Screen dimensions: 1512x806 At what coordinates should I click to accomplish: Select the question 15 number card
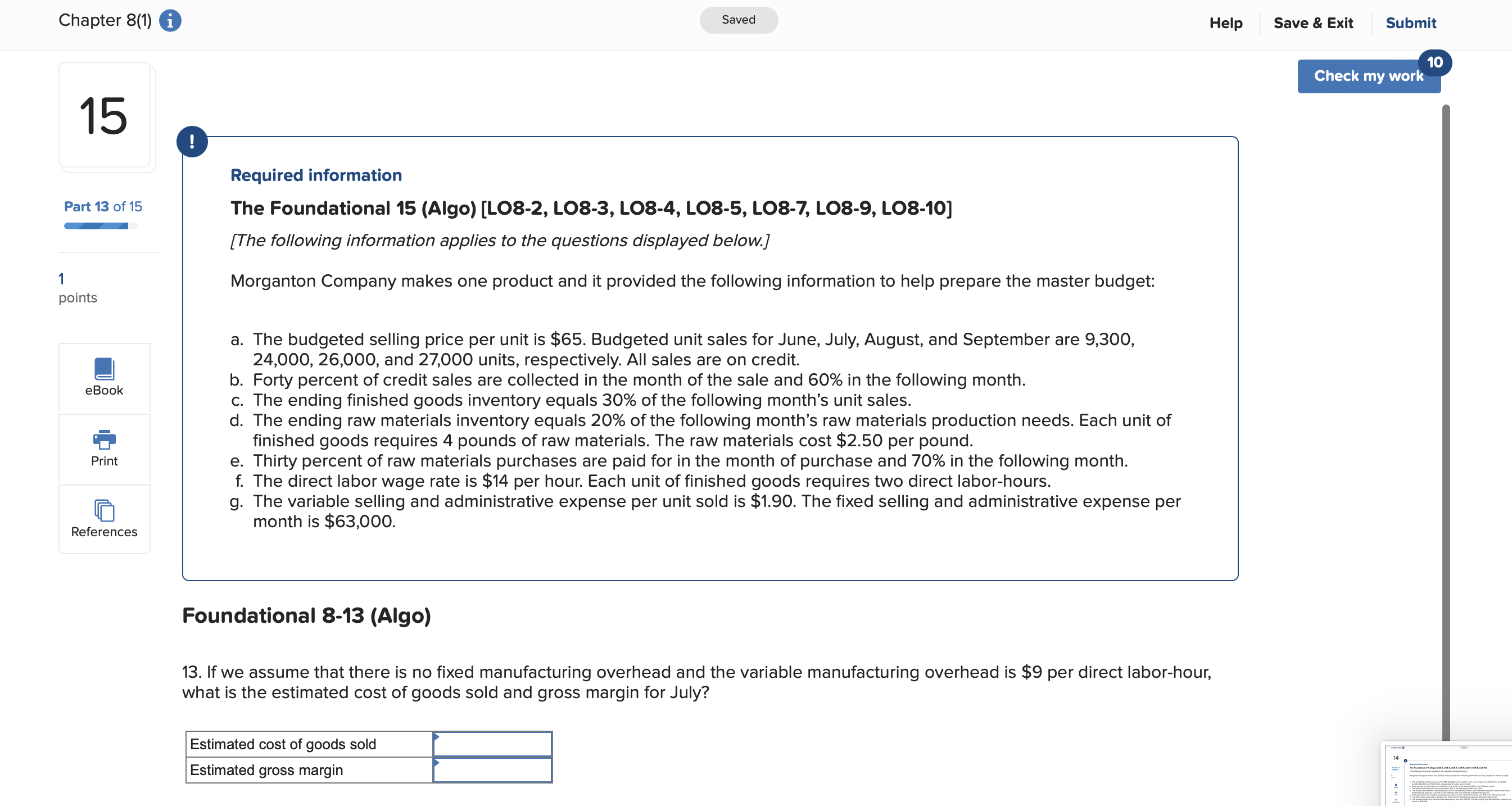point(106,116)
